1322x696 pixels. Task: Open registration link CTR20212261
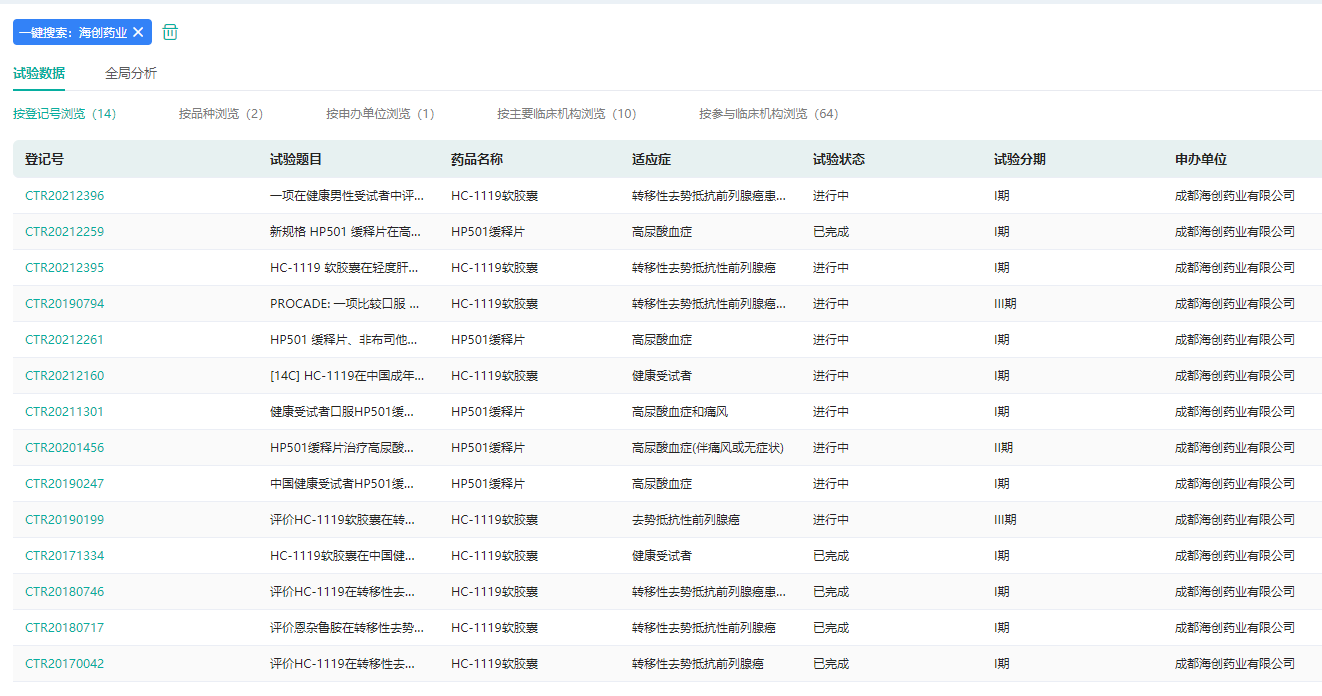pyautogui.click(x=65, y=340)
